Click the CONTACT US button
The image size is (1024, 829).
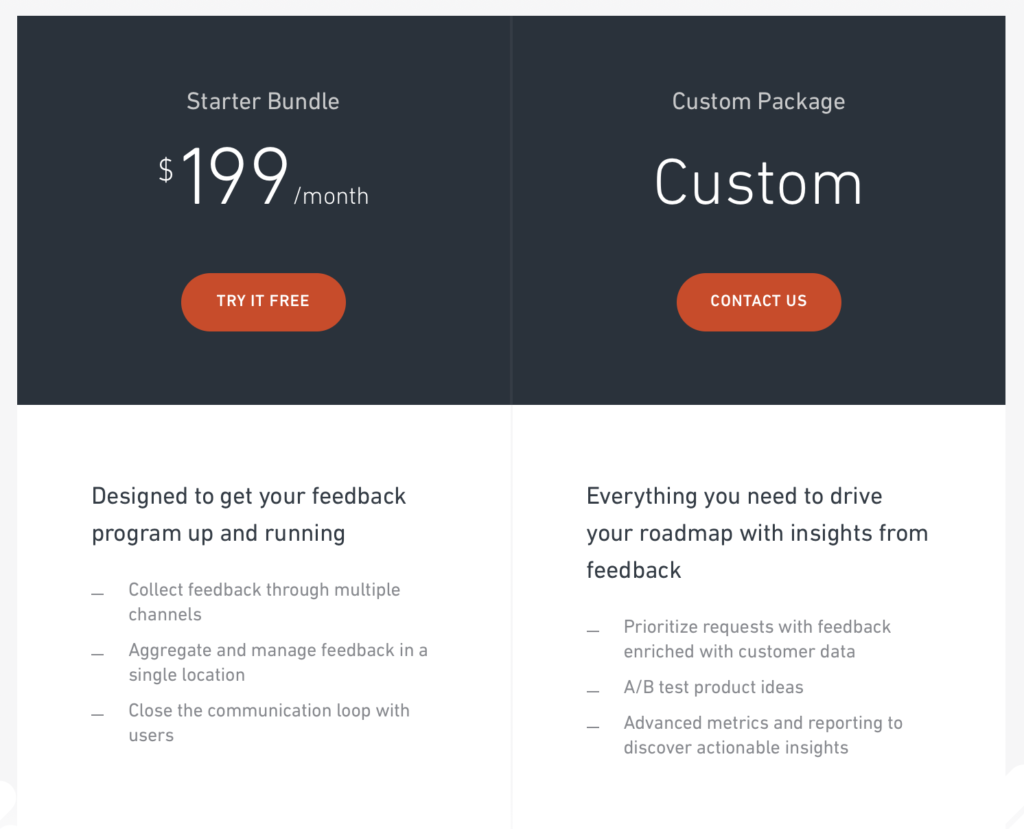point(759,302)
